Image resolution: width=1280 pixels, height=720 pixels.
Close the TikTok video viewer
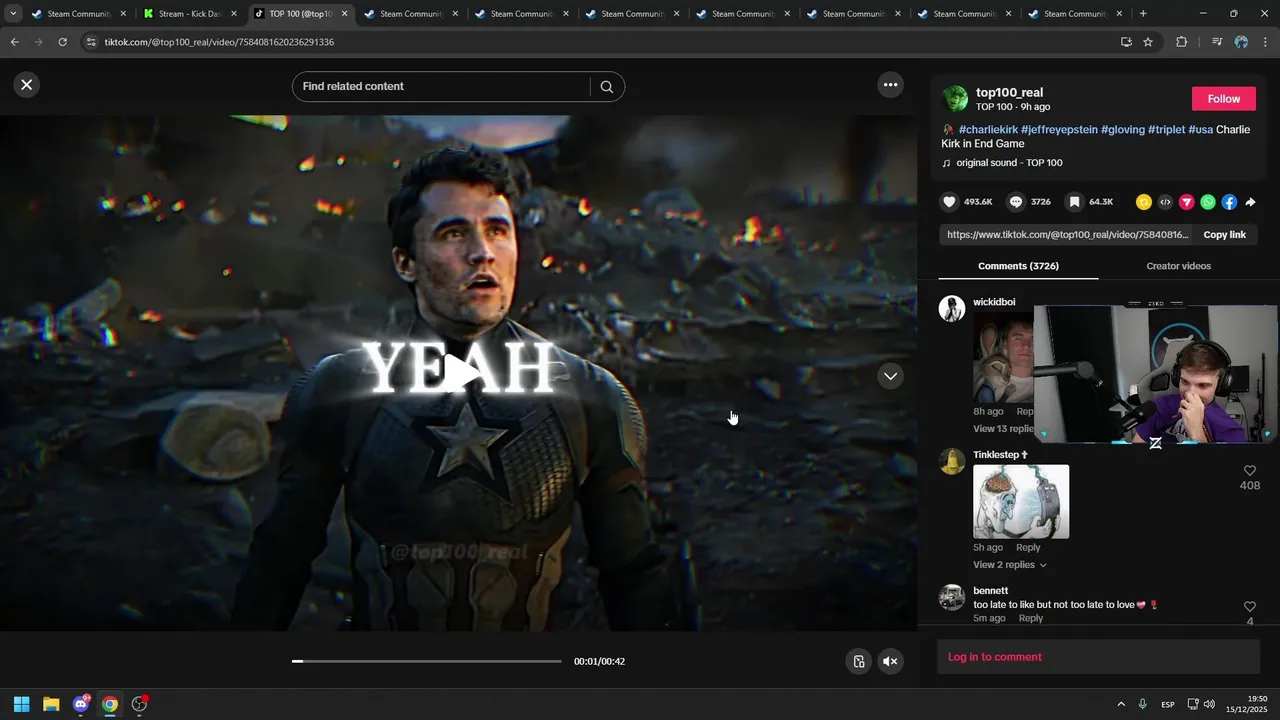click(x=27, y=85)
